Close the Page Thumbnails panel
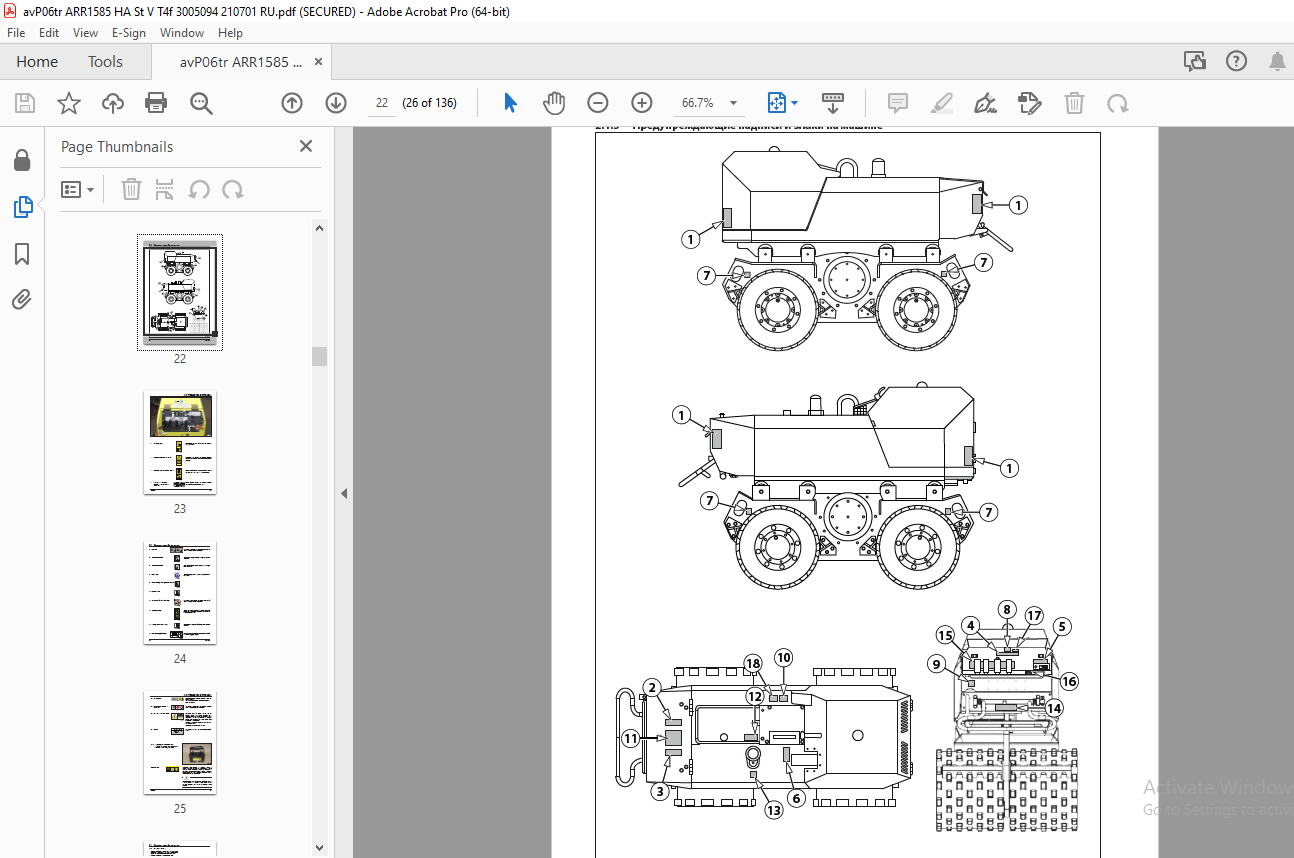The height and width of the screenshot is (858, 1294). point(306,146)
